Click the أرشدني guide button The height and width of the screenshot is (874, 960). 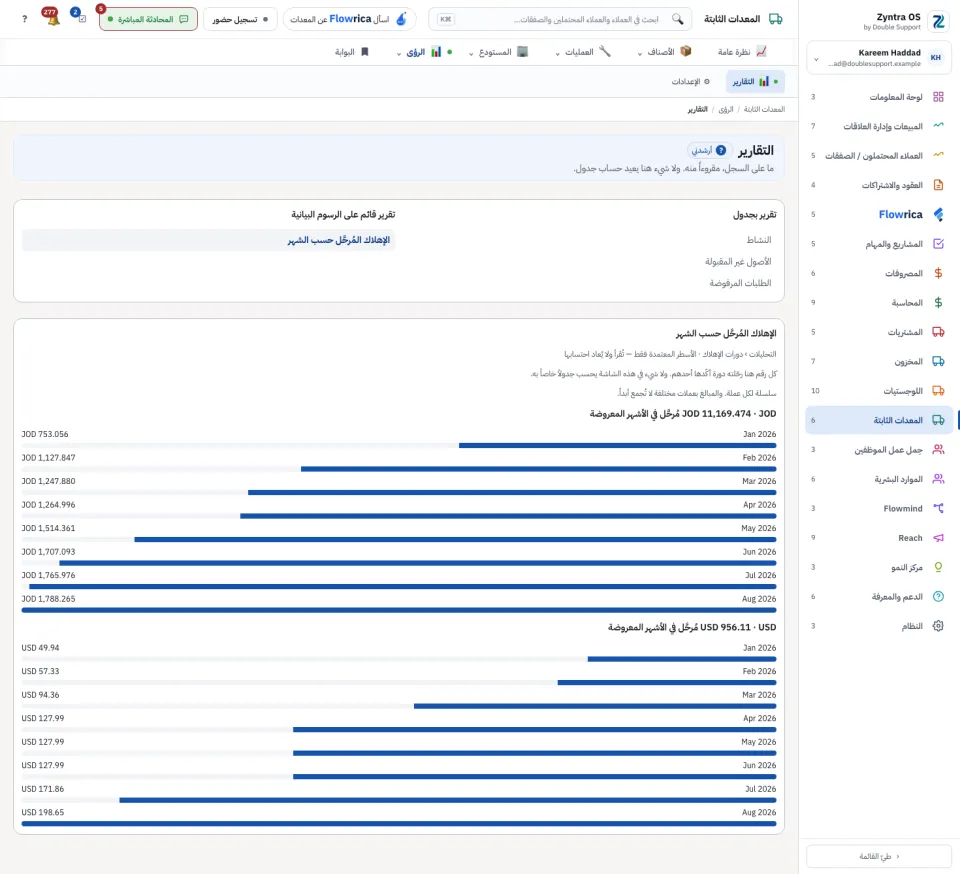708,150
